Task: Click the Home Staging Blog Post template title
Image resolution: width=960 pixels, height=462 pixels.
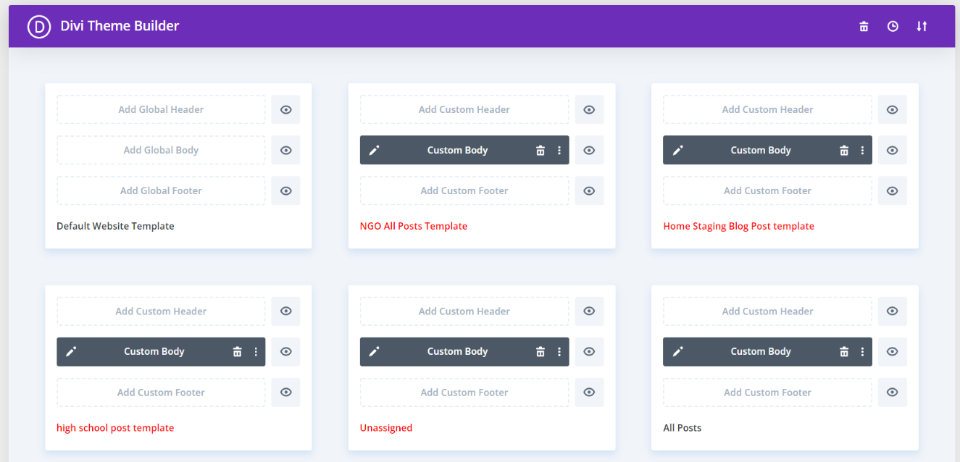Action: tap(738, 226)
